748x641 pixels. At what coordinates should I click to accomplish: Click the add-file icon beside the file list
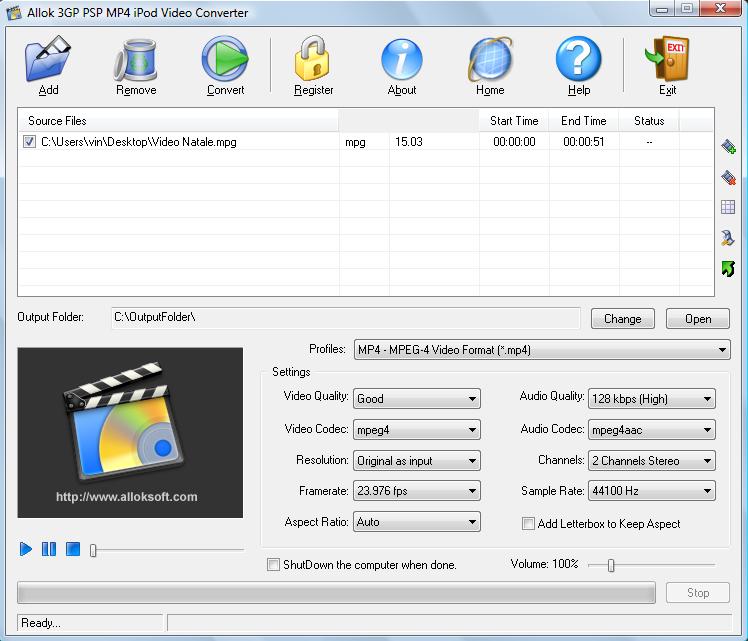[728, 146]
